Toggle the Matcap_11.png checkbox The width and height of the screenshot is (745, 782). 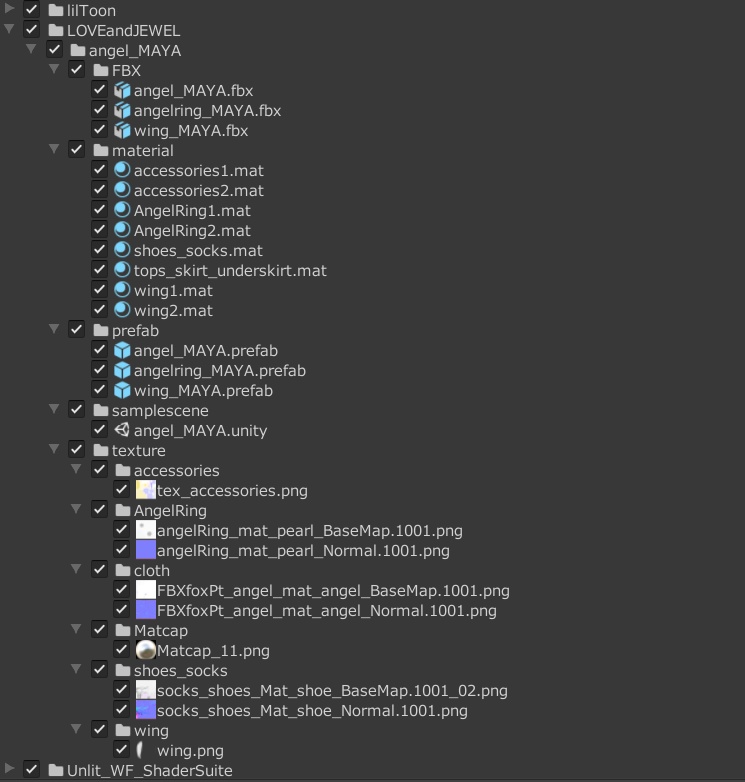pyautogui.click(x=121, y=649)
